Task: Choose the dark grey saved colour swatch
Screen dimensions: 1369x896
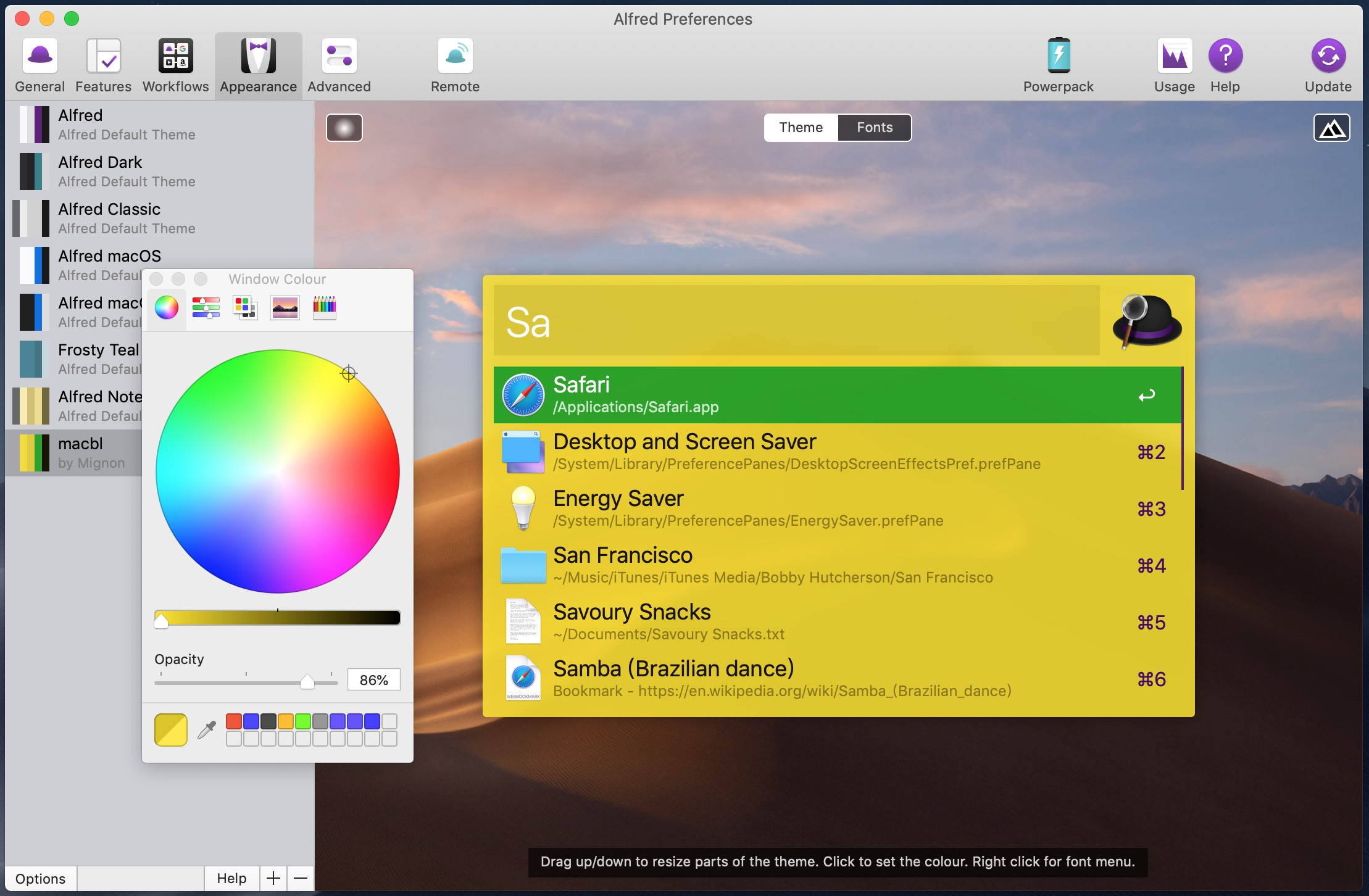Action: coord(268,721)
